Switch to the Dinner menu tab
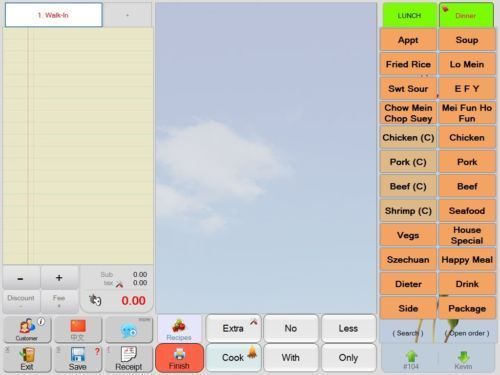Screen dimensions: 500x375 [x=466, y=15]
